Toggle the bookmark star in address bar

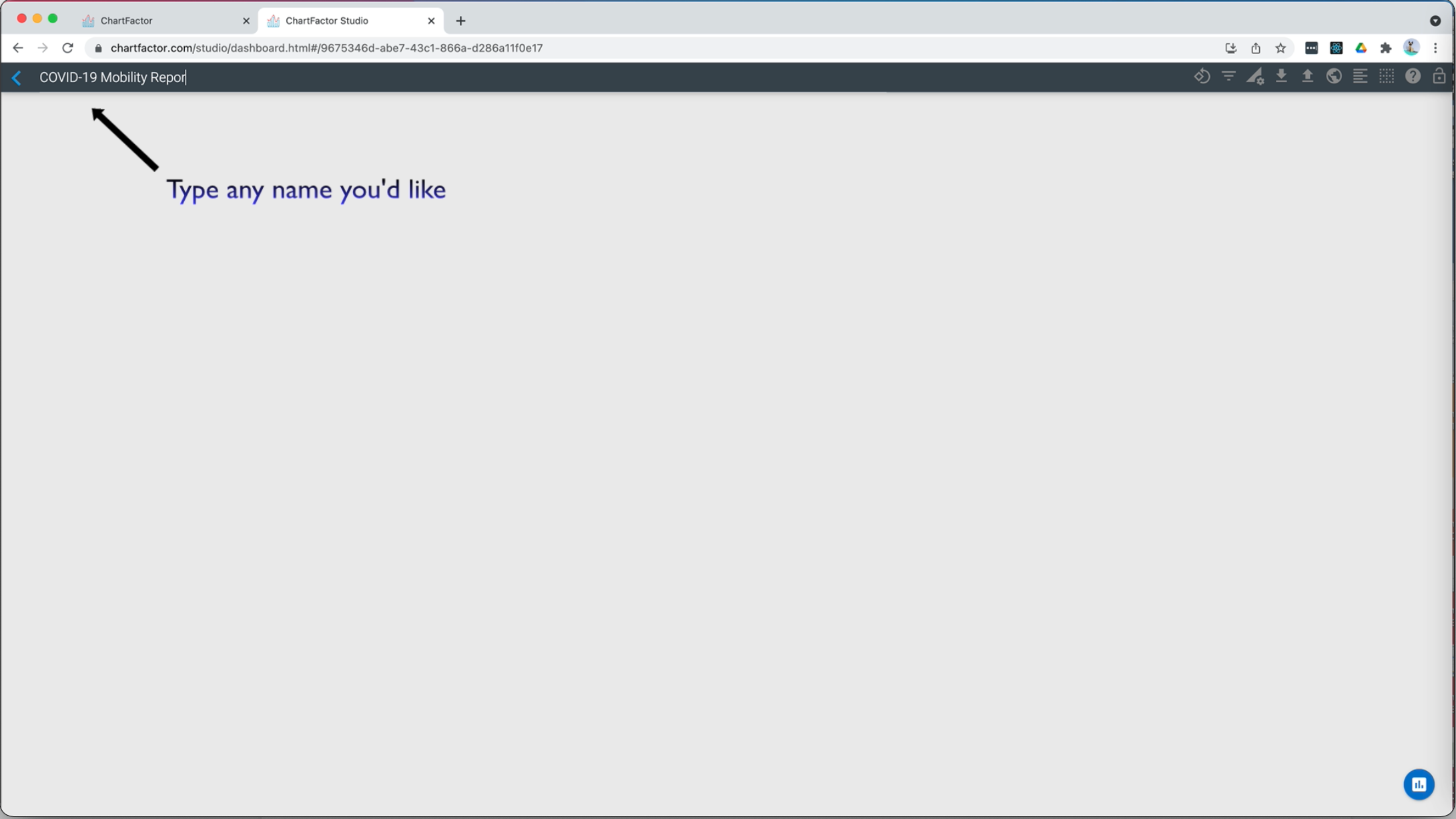point(1281,48)
